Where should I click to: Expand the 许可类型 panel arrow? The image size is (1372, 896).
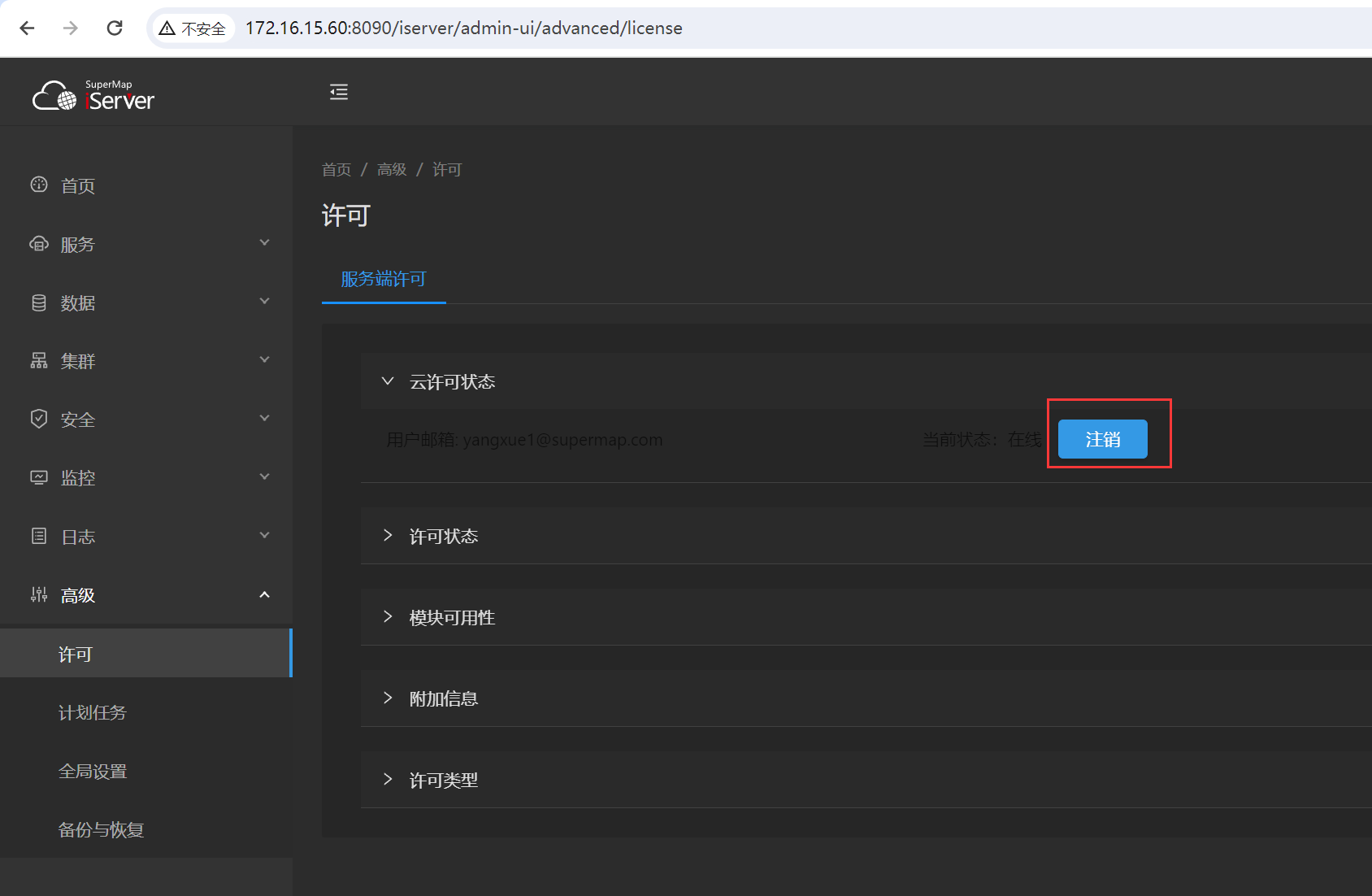[x=388, y=779]
